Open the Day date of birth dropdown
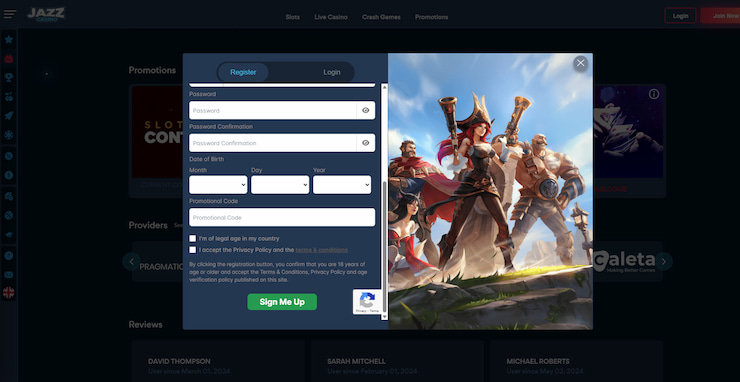Screen dimensions: 740x382 click(280, 185)
